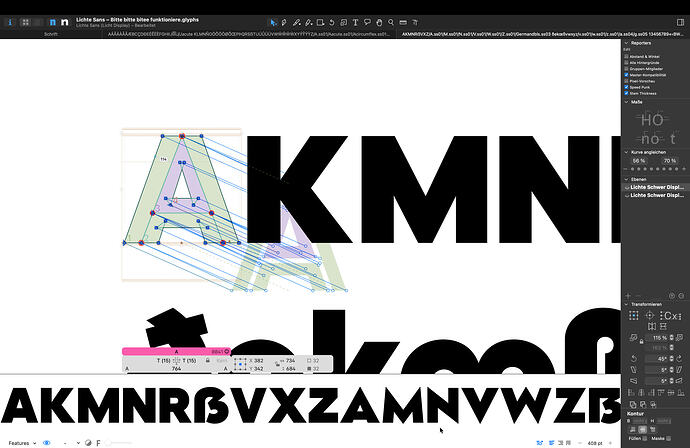The height and width of the screenshot is (448, 690).
Task: Collapse the Transformieren section
Action: pyautogui.click(x=626, y=304)
